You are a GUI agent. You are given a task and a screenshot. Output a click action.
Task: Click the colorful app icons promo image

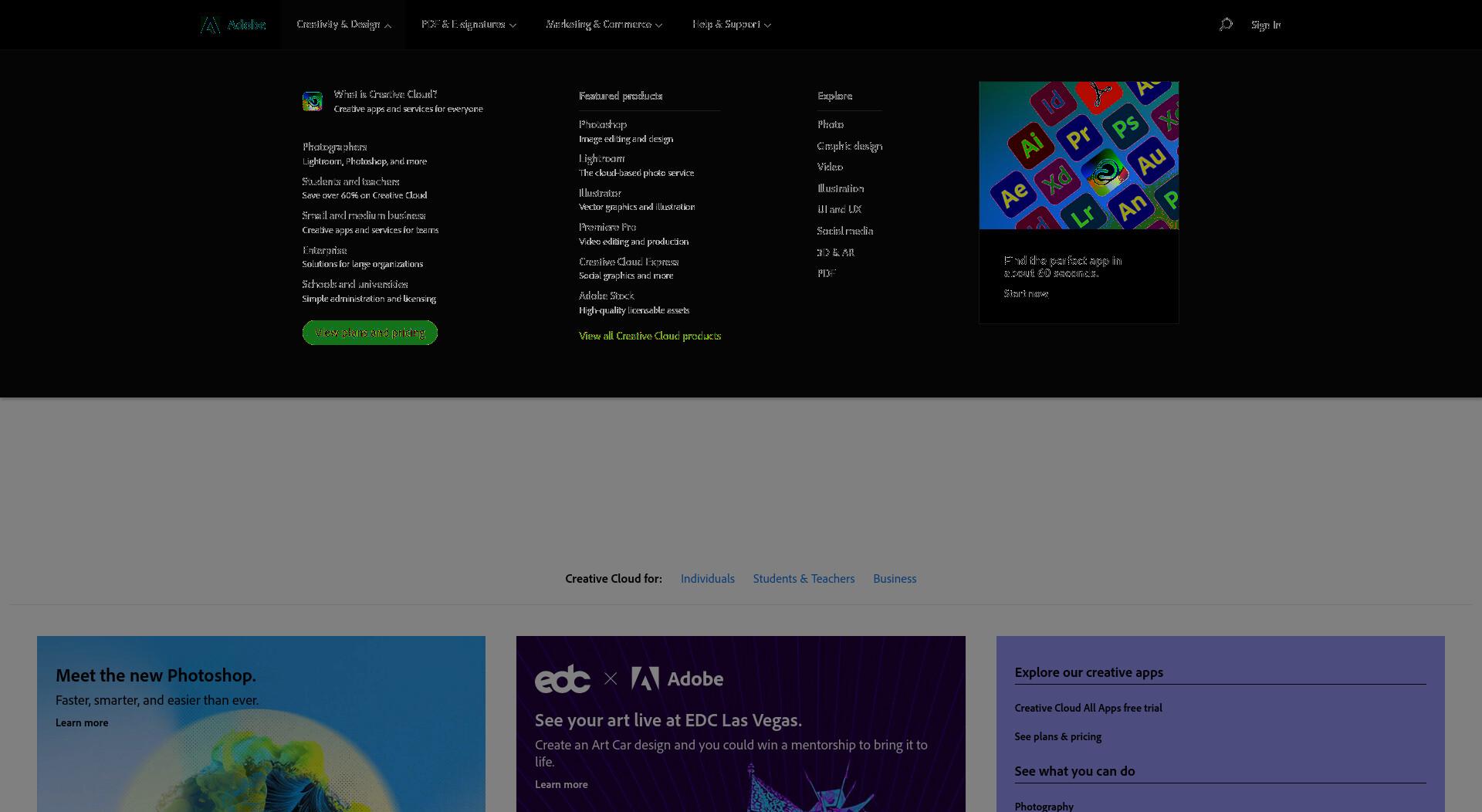tap(1079, 155)
